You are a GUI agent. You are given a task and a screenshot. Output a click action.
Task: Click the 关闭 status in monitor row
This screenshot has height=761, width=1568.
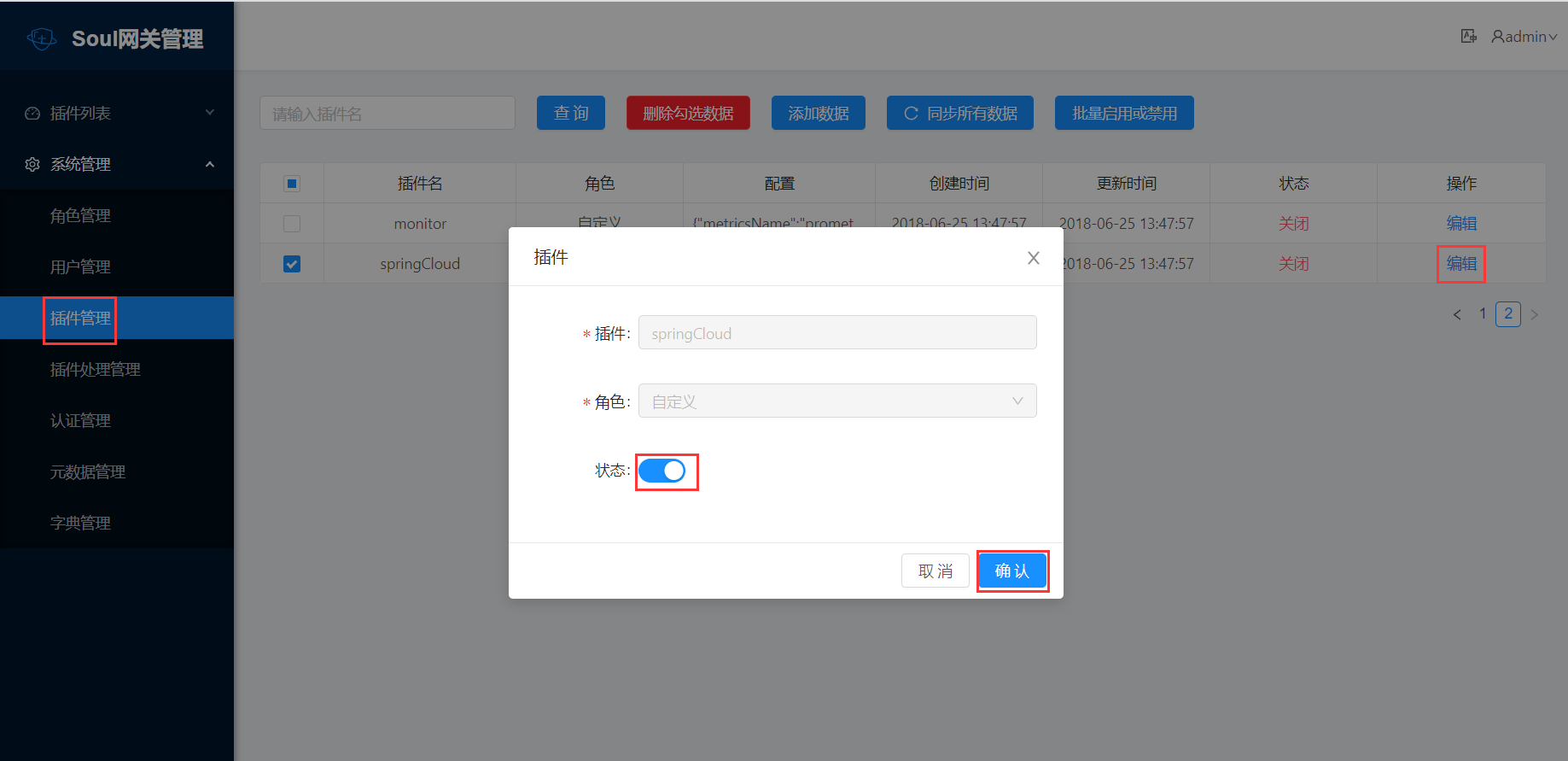[x=1293, y=223]
